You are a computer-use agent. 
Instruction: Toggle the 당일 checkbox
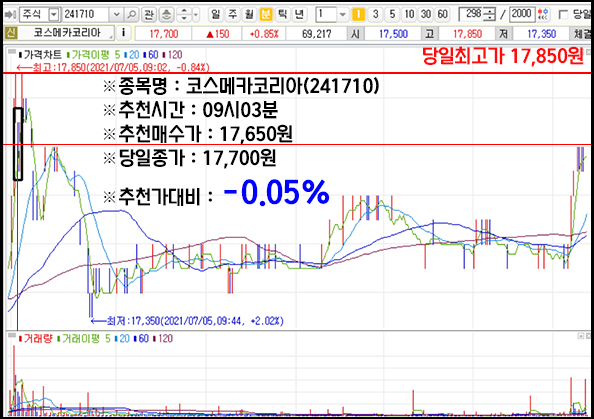563,15
